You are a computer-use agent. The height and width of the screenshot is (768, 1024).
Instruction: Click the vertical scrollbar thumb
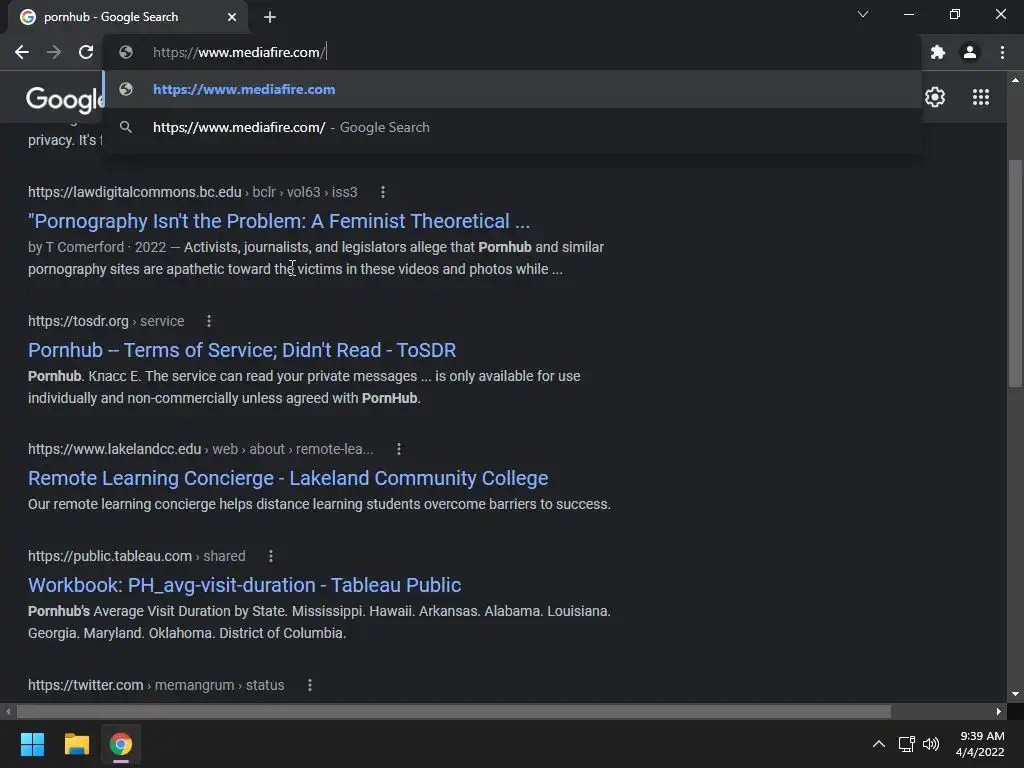pos(1015,273)
